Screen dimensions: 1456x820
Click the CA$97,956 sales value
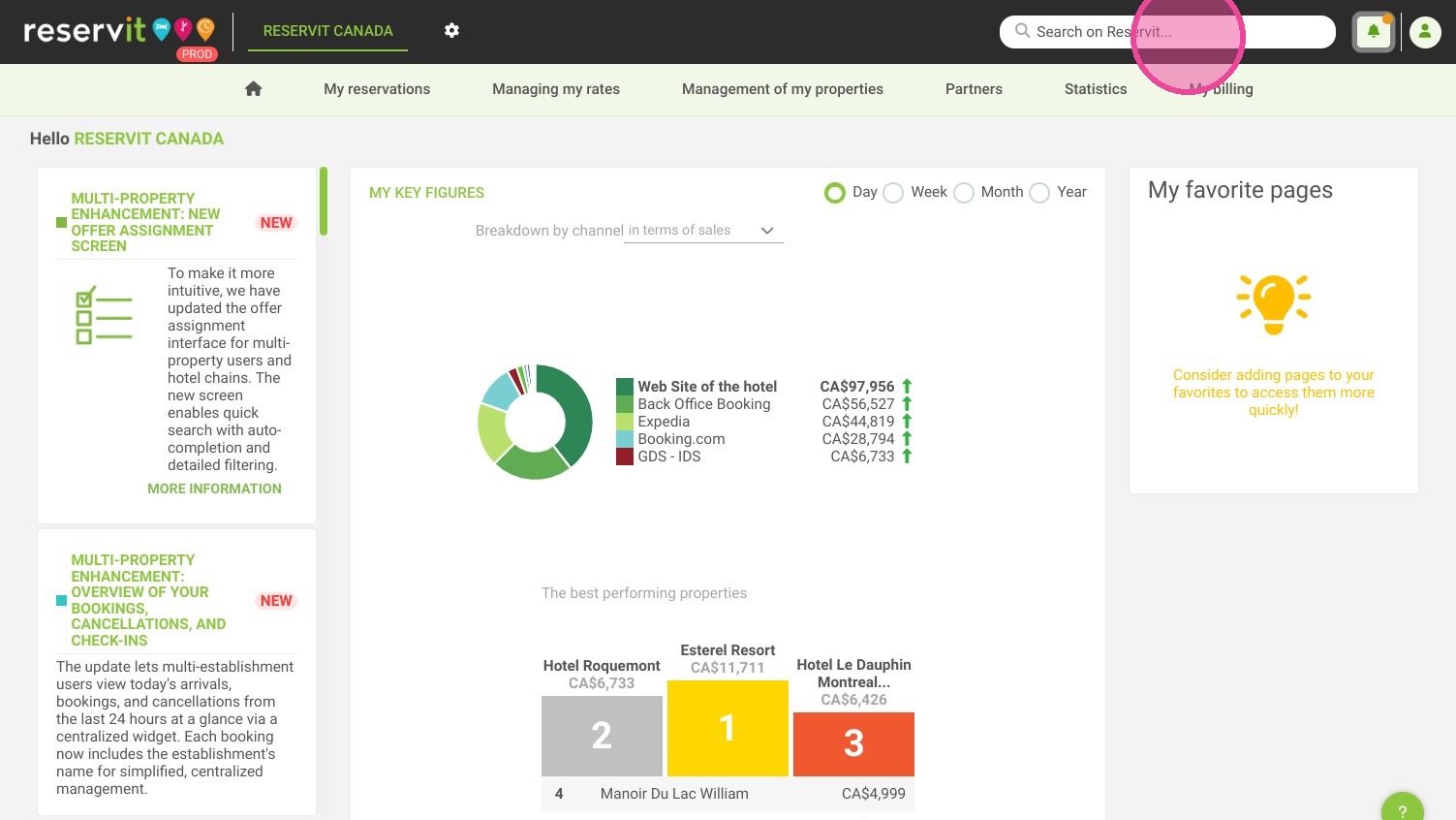tap(857, 386)
